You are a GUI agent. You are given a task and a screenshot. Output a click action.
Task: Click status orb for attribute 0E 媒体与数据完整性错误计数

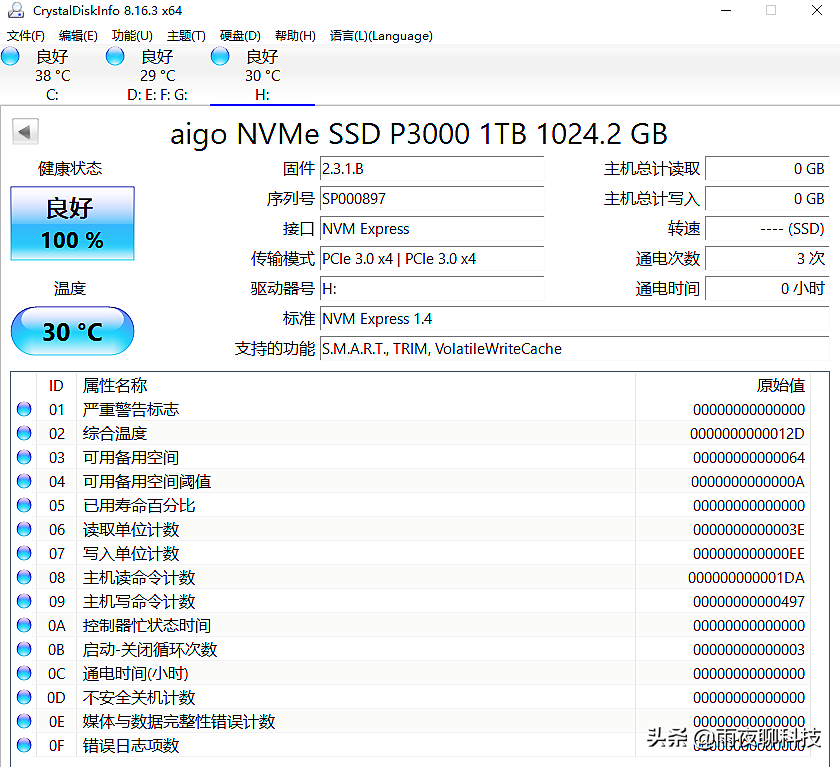(24, 721)
